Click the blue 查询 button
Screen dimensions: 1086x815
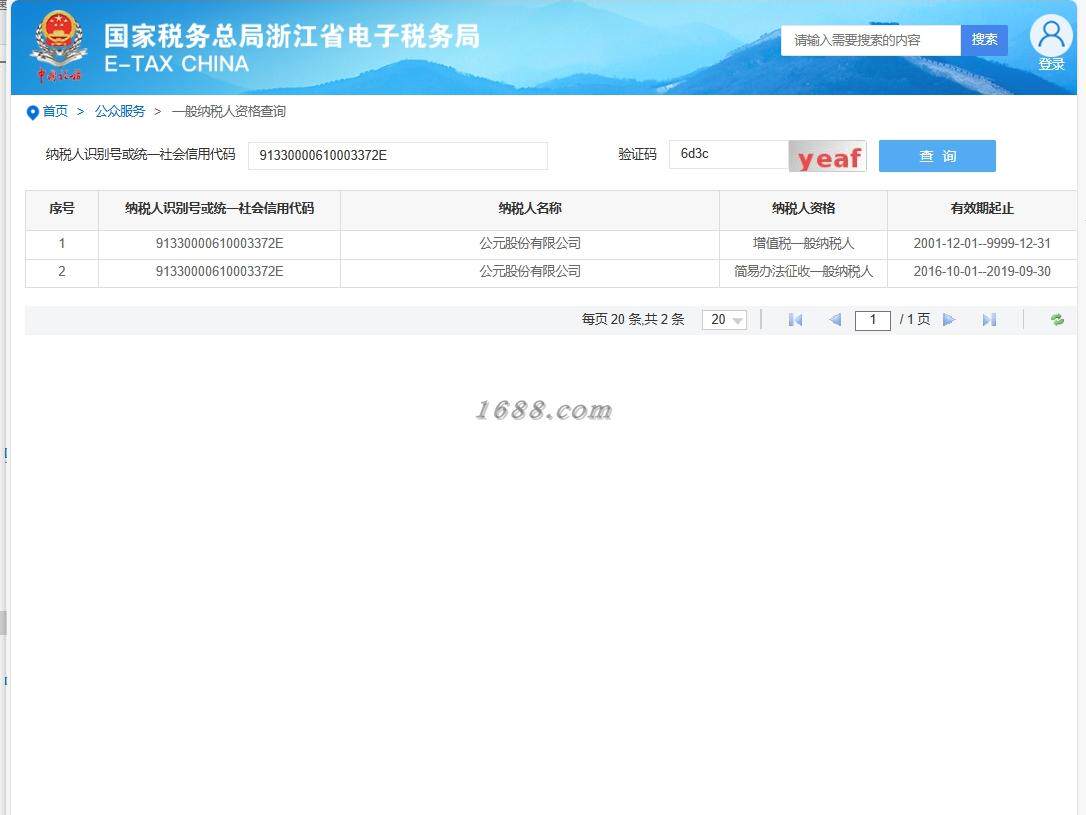click(937, 156)
